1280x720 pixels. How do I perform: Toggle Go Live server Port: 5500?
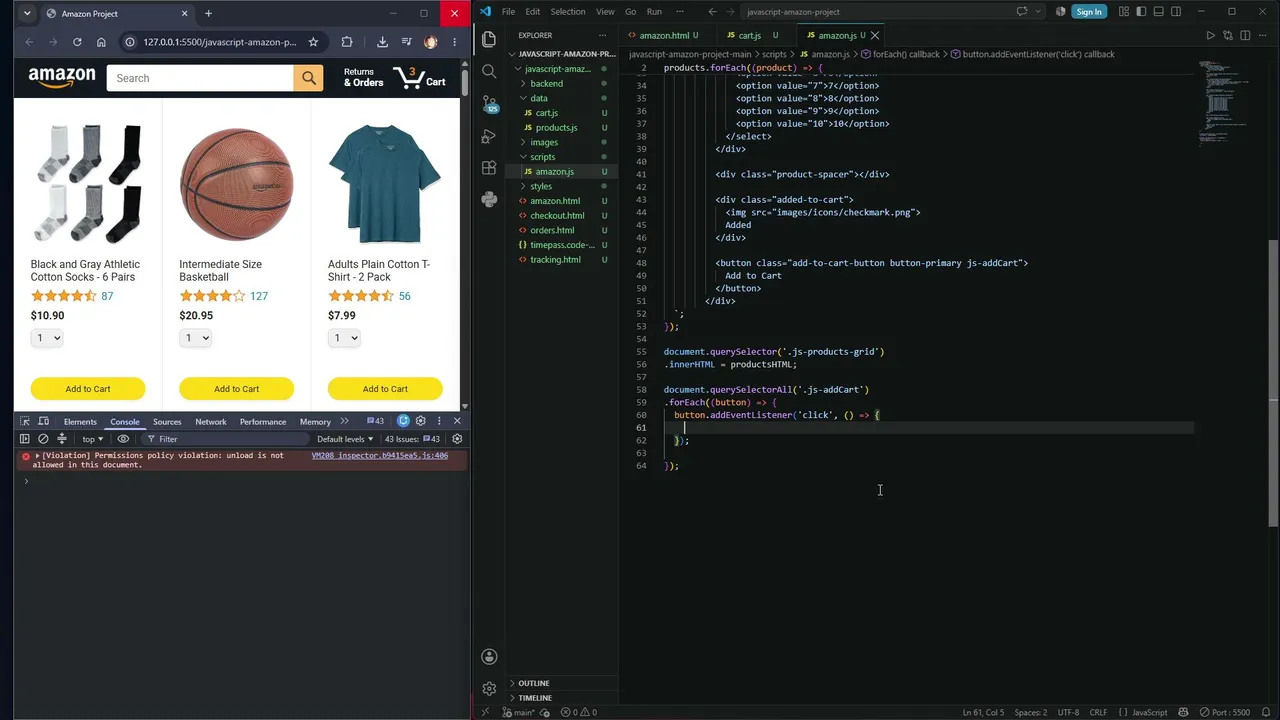(x=1223, y=712)
